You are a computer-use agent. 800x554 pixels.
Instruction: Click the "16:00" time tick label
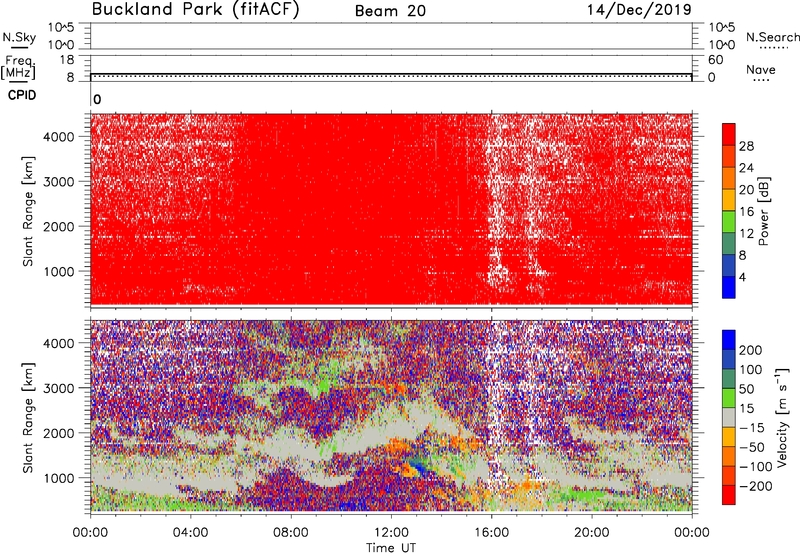491,533
